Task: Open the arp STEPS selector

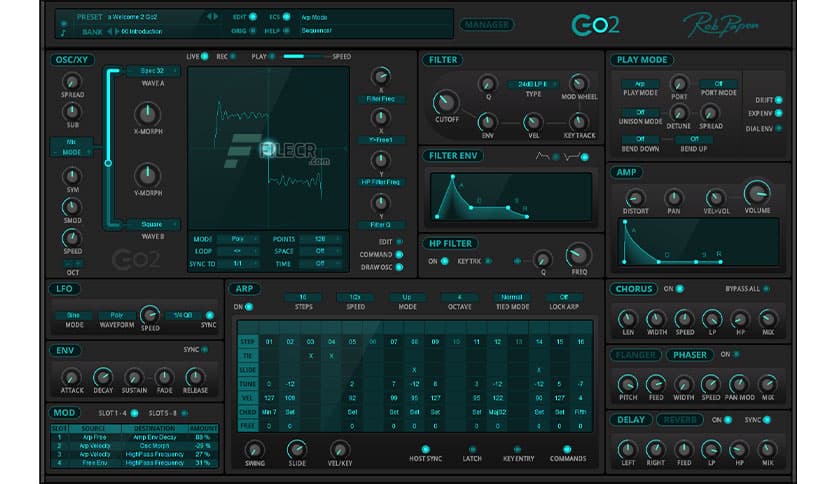Action: (303, 297)
